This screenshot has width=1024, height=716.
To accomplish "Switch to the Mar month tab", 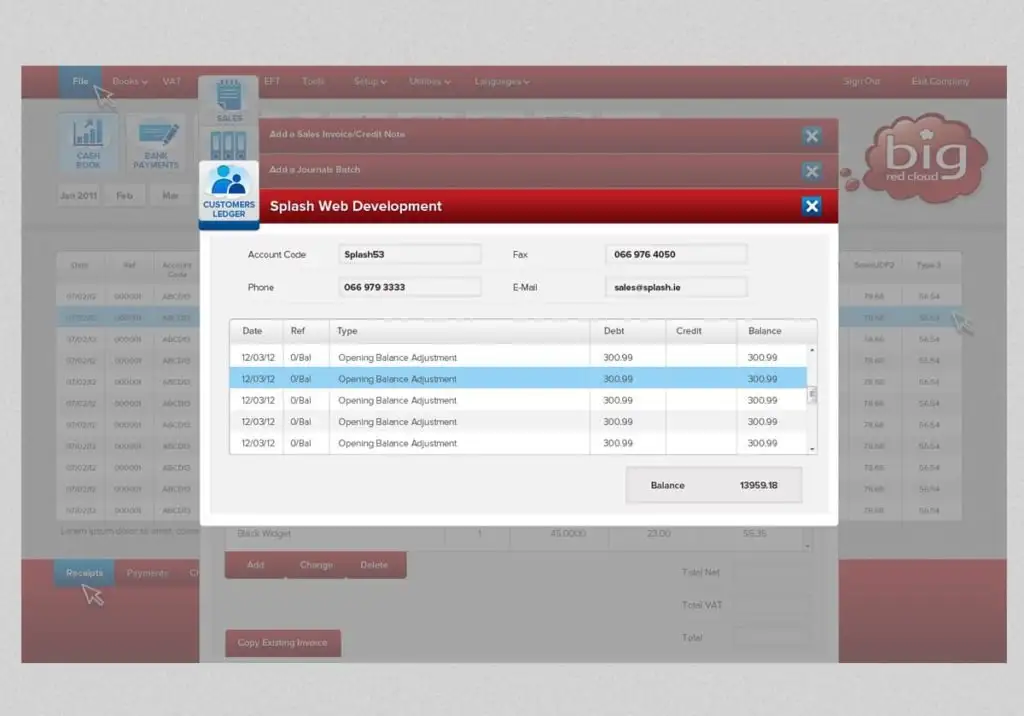I will (170, 195).
